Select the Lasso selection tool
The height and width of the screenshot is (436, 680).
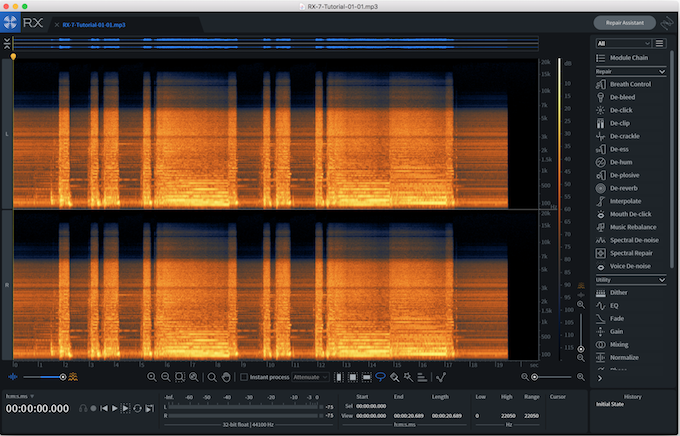(x=380, y=377)
